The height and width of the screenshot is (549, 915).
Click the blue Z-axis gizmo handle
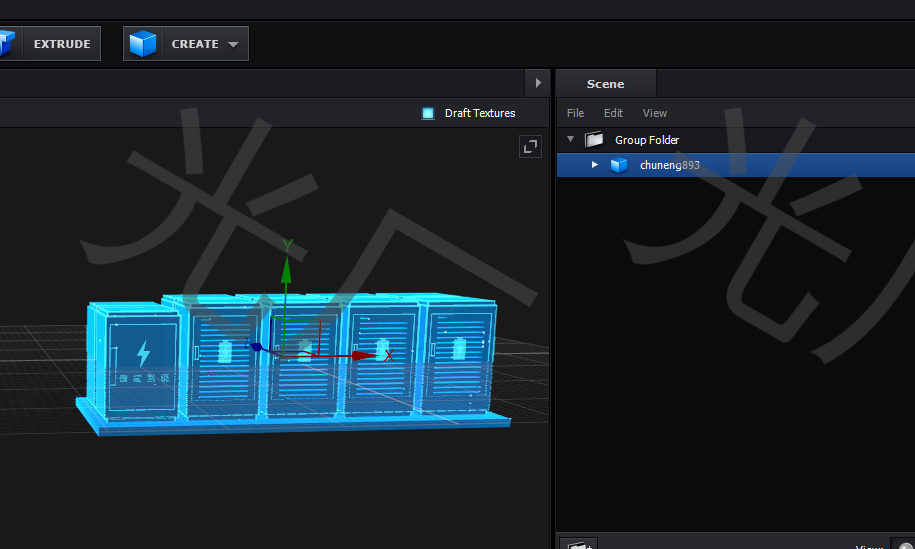pyautogui.click(x=256, y=347)
